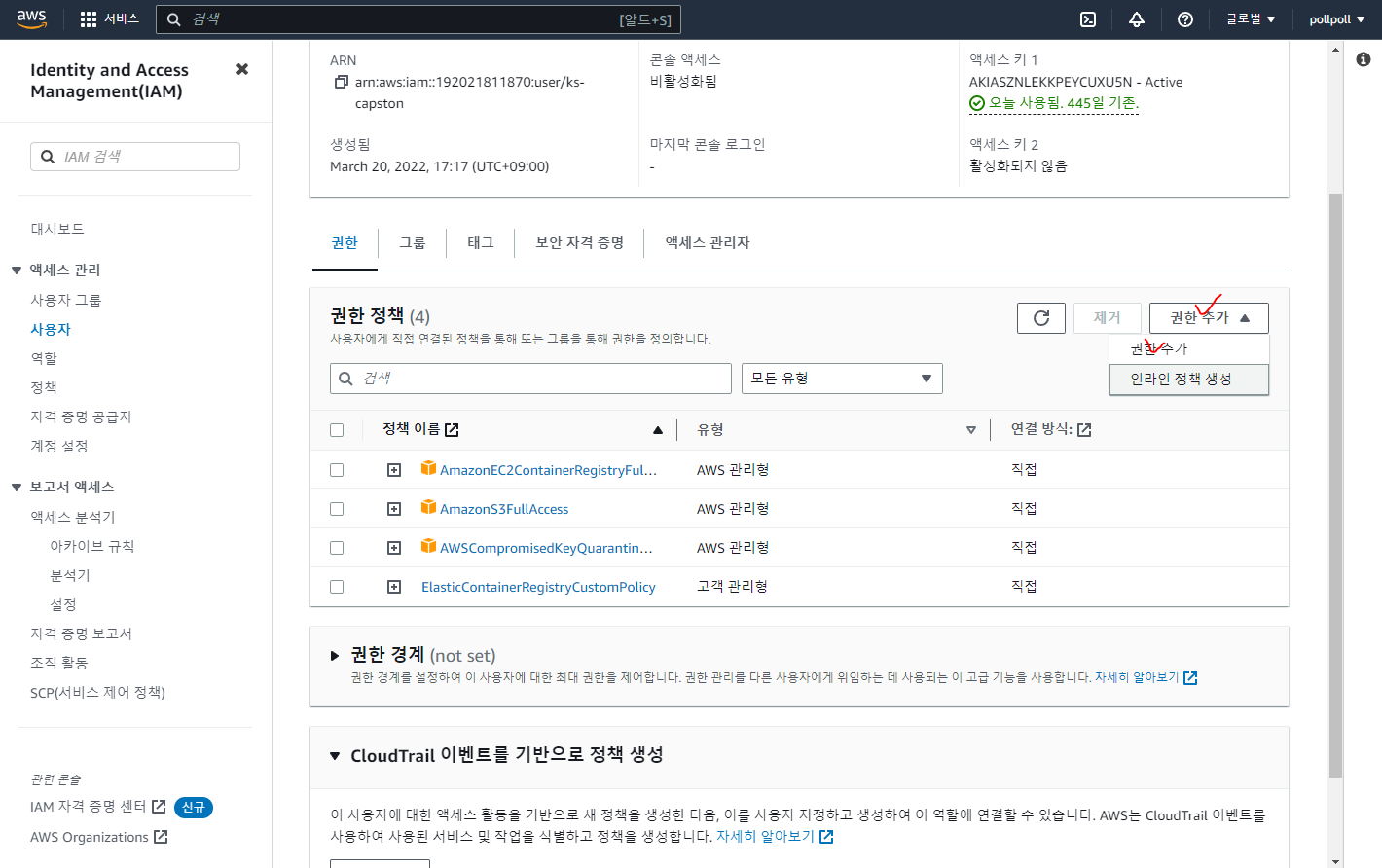Click the AWS logo home icon
This screenshot has width=1382, height=868.
click(x=31, y=19)
